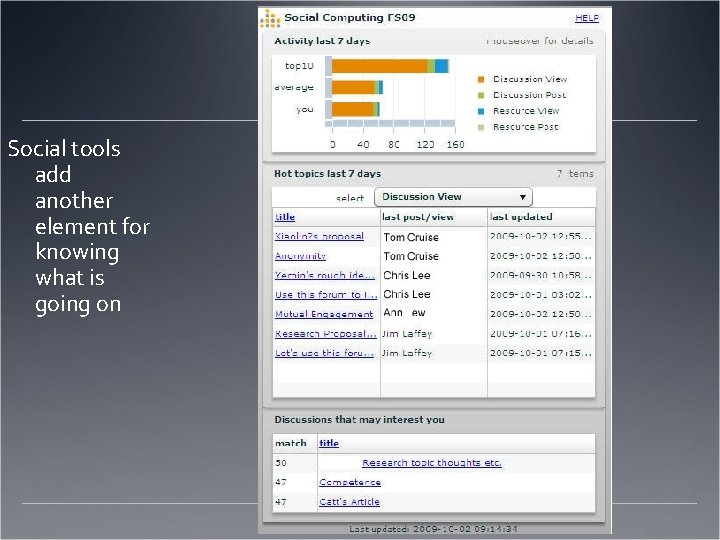Click the 'Hot topics last 7 days' heading
The image size is (720, 540).
[x=327, y=174]
